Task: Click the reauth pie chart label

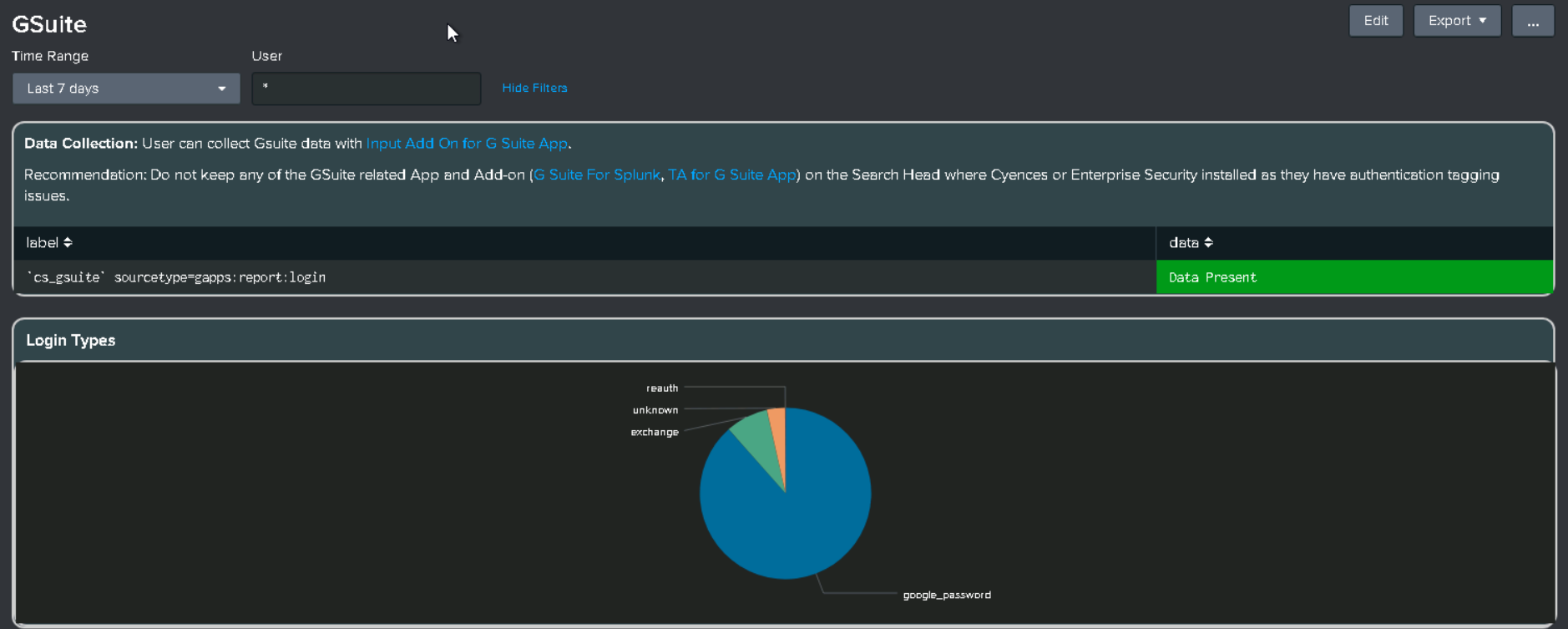Action: click(x=662, y=388)
